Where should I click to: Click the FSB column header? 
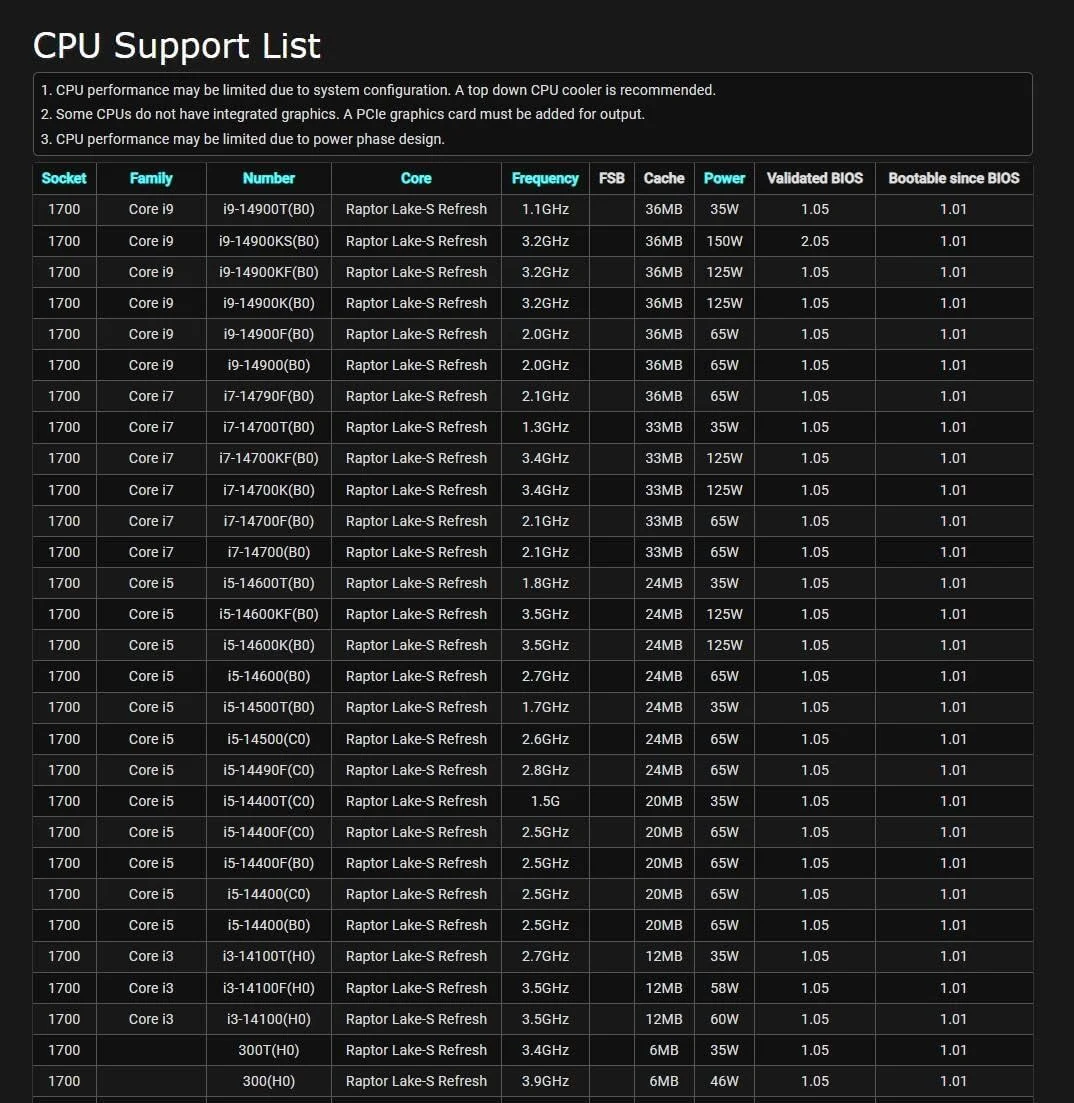click(611, 178)
